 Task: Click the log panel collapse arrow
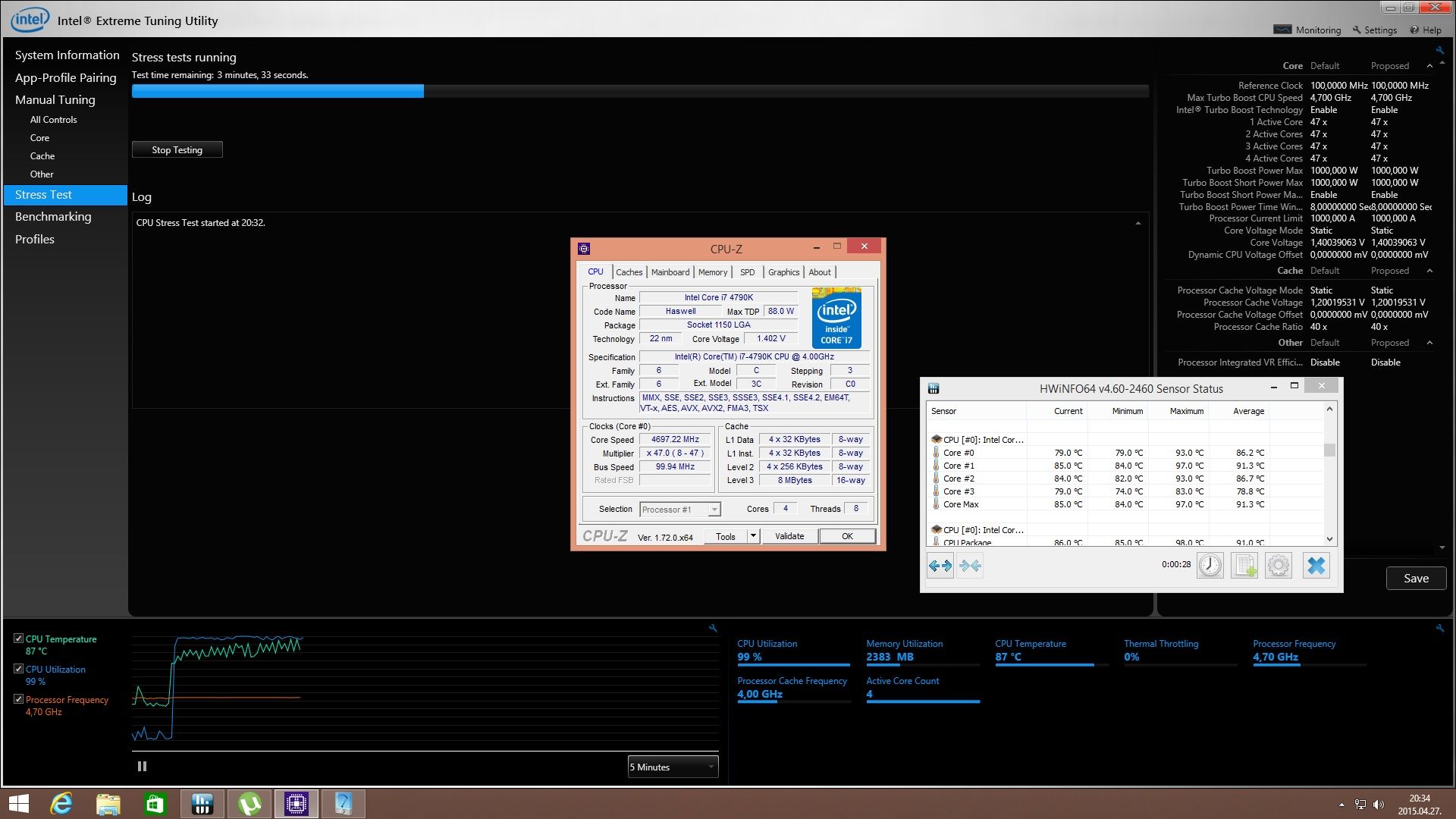[x=1138, y=223]
